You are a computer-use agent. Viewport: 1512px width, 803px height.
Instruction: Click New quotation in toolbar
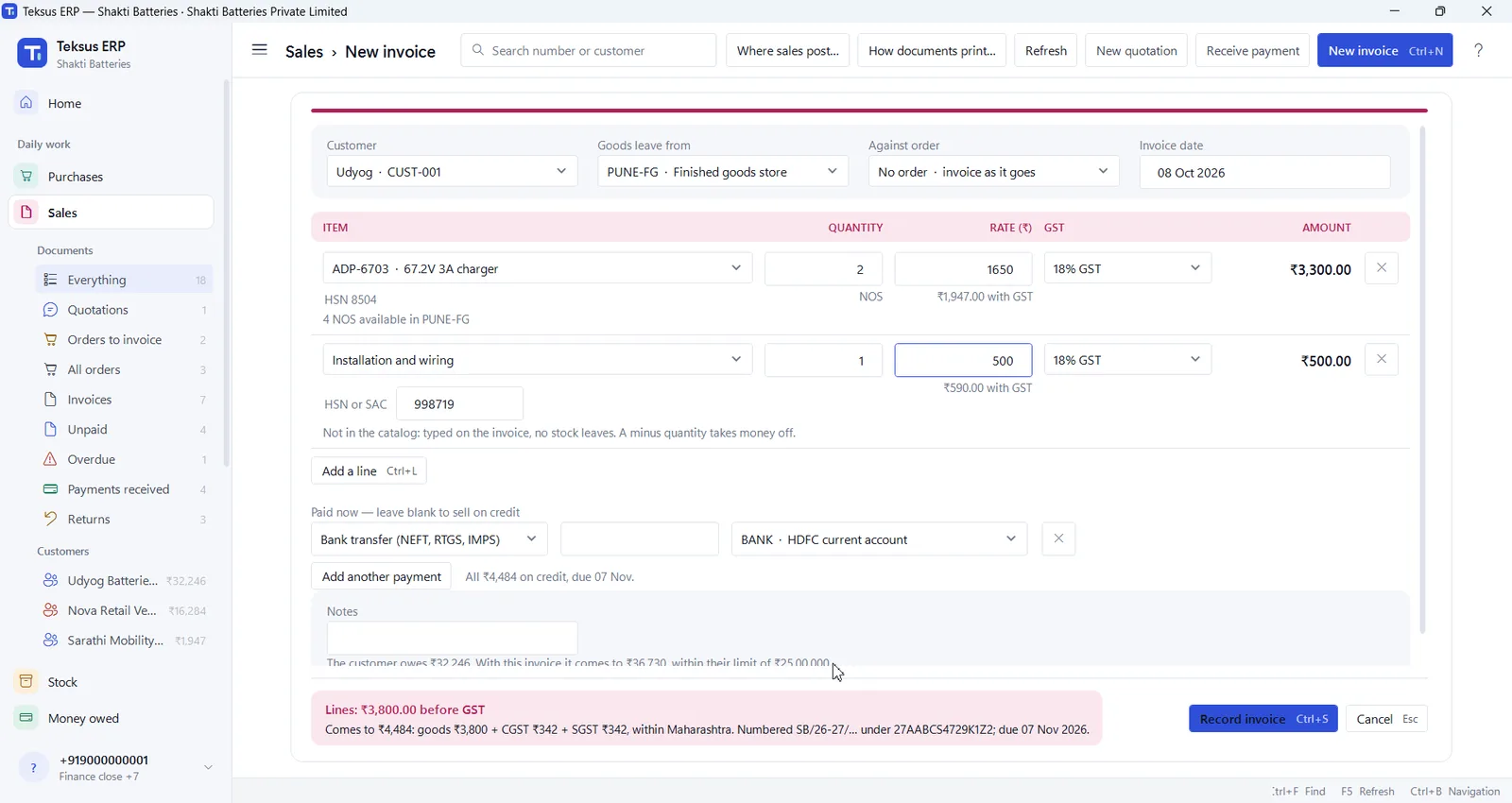pos(1137,50)
